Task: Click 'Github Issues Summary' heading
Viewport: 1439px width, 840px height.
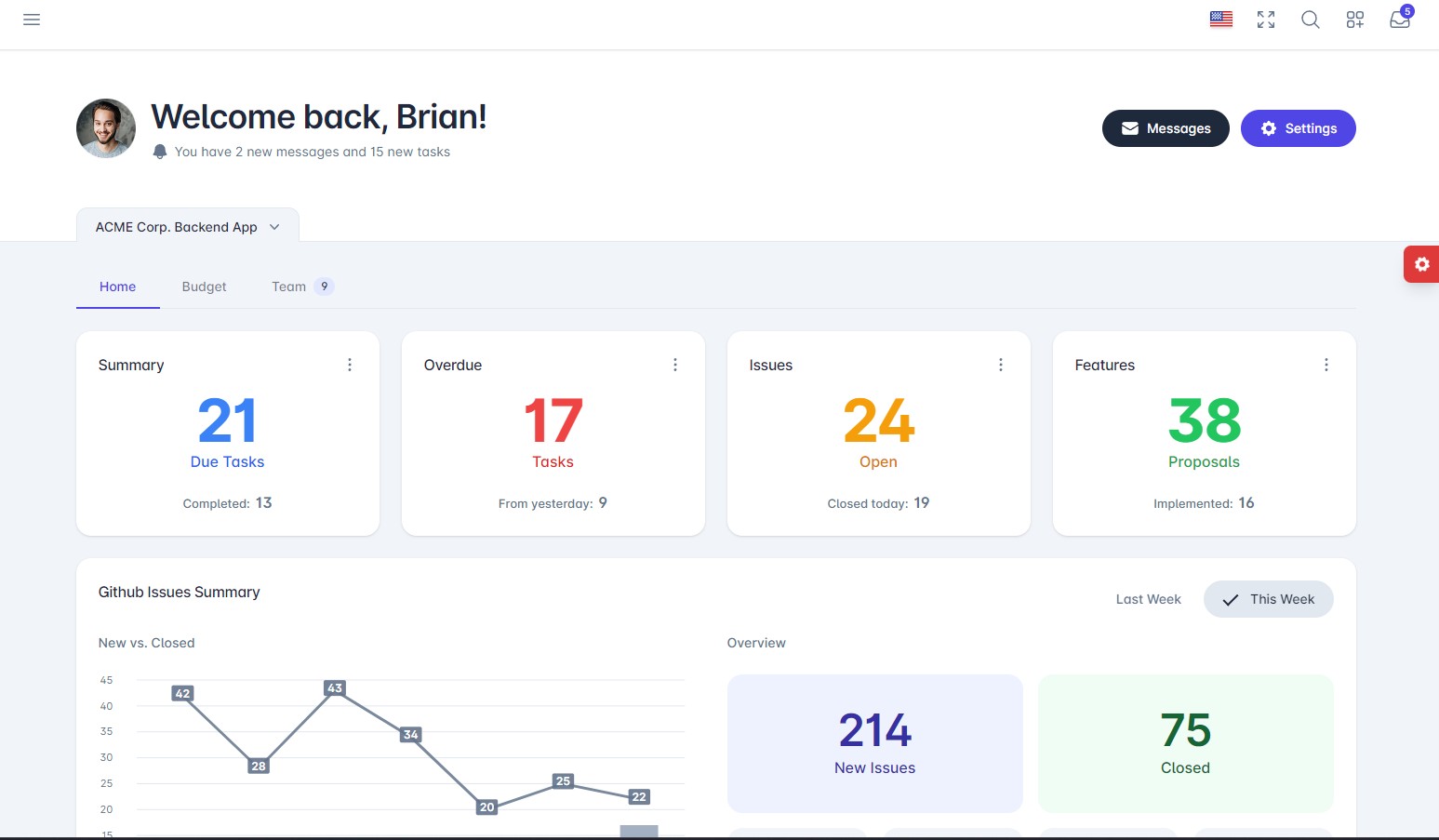Action: point(180,592)
